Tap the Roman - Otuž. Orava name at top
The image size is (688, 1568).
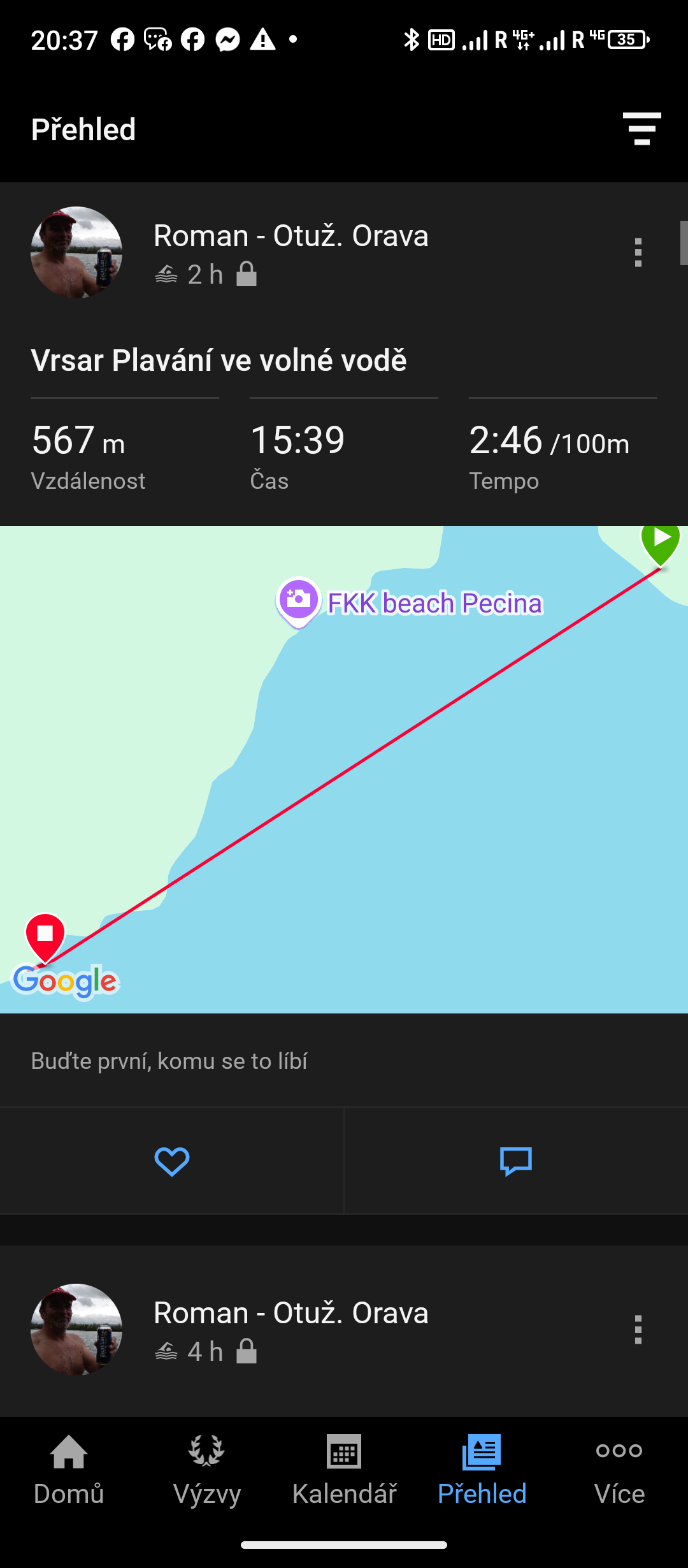click(290, 236)
